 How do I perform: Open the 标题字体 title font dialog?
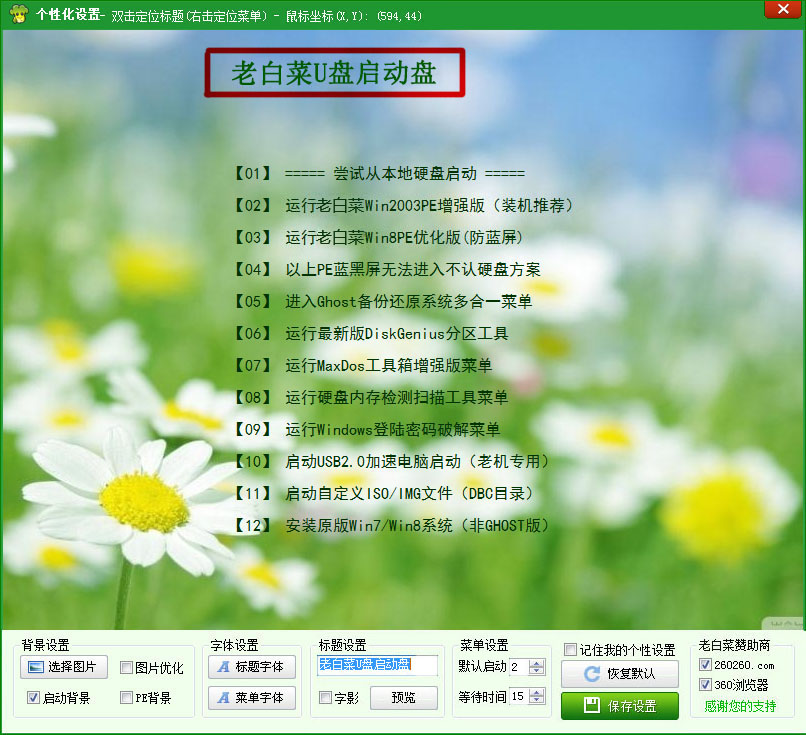tap(251, 667)
